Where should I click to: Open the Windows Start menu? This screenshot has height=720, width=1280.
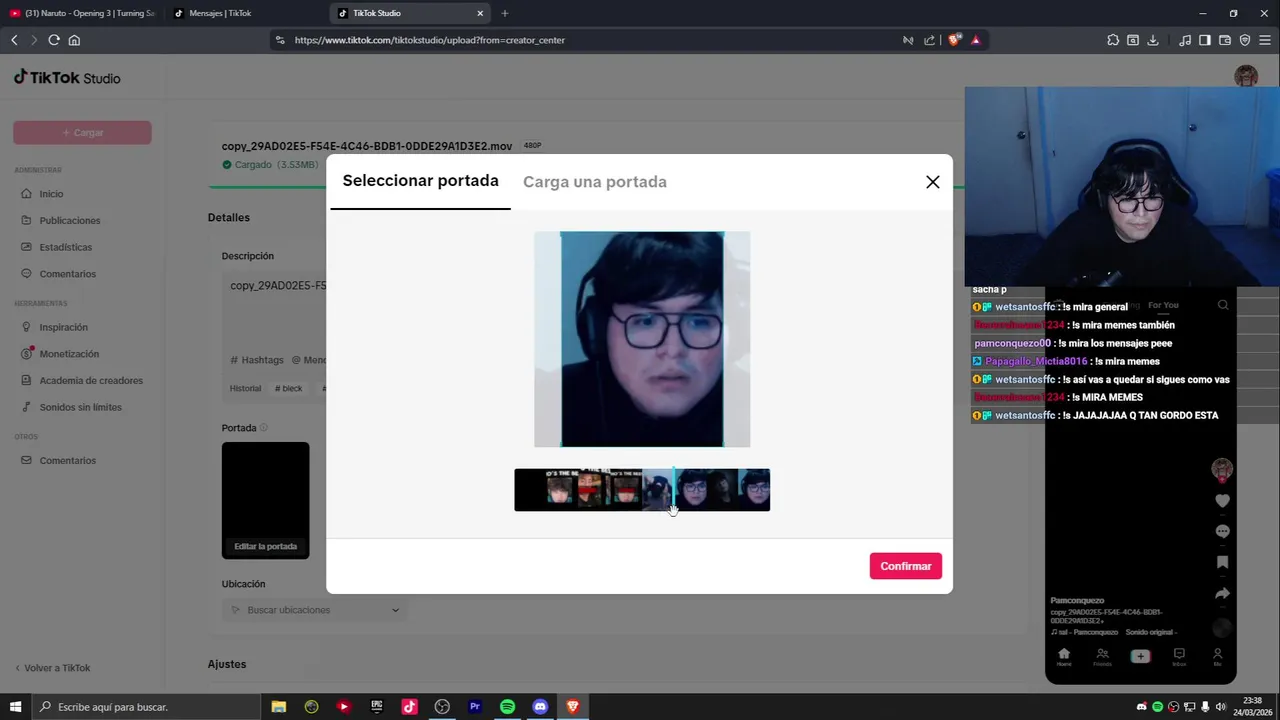click(x=15, y=707)
